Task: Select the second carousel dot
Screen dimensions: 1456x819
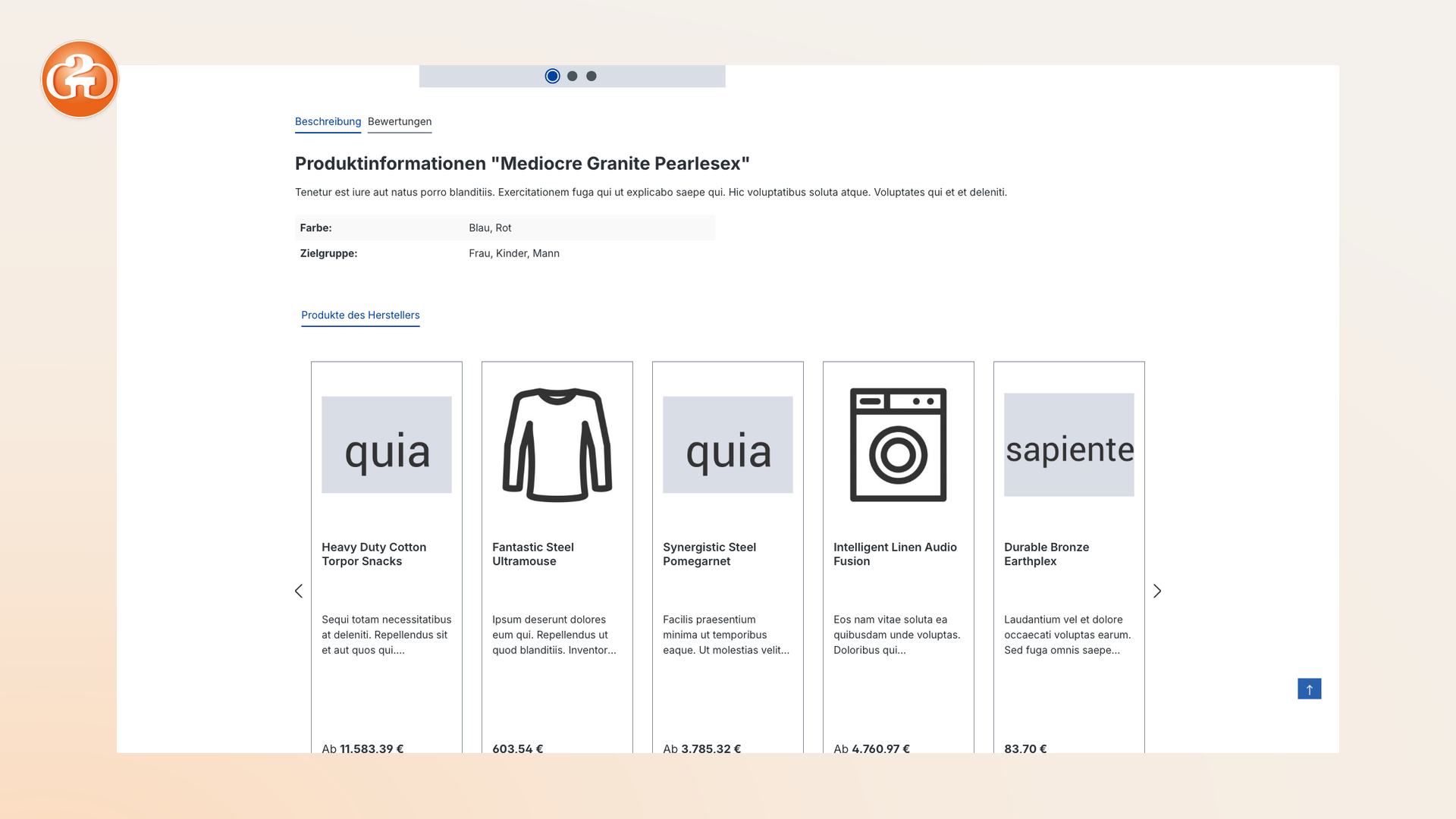Action: pos(573,76)
